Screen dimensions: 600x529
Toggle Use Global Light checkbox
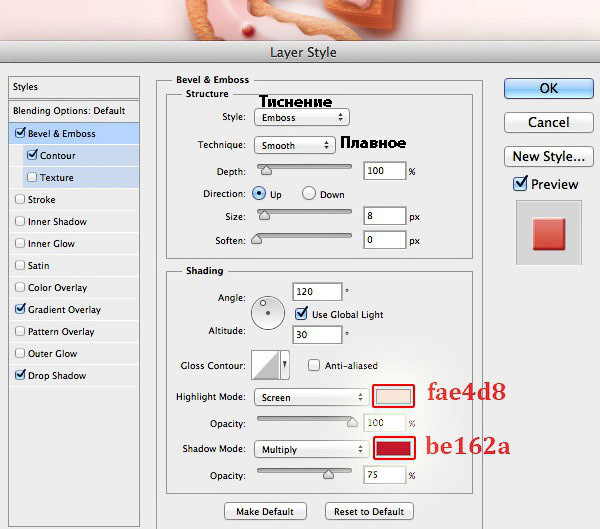coord(301,313)
